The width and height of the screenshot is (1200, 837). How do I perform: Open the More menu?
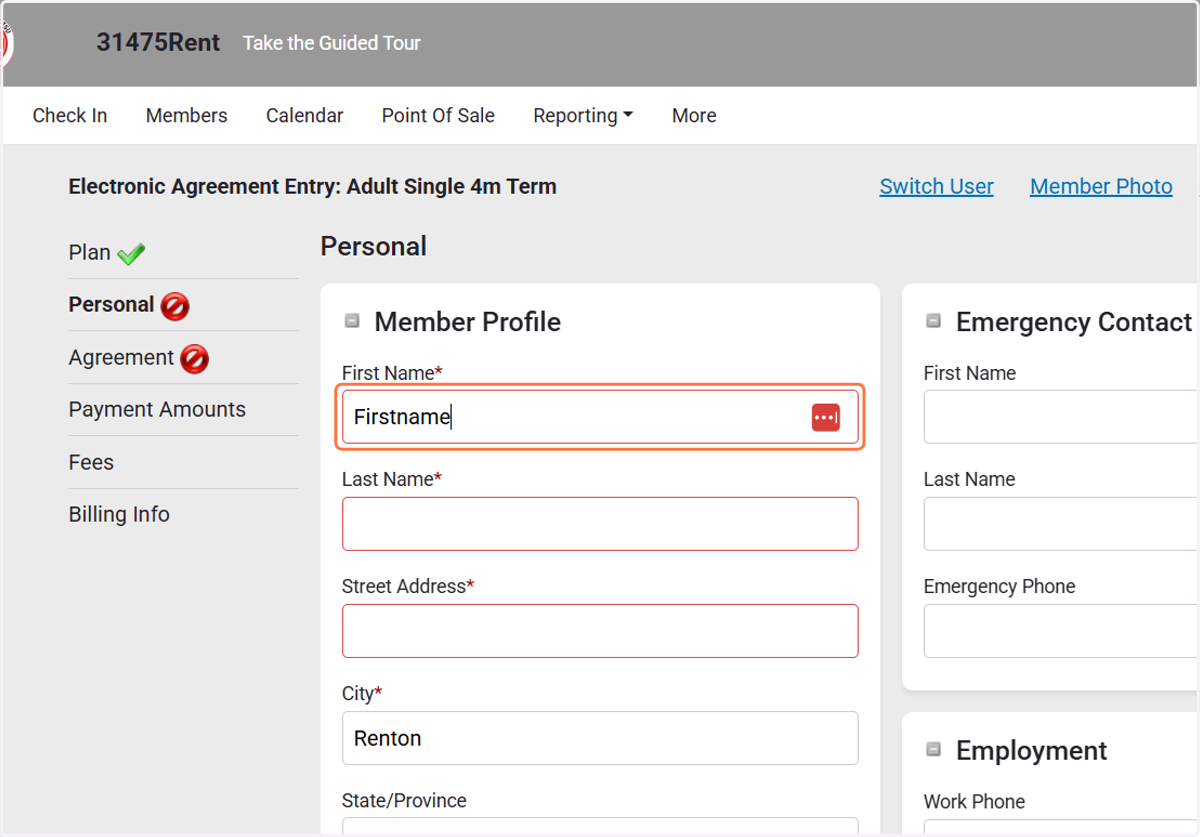tap(694, 116)
